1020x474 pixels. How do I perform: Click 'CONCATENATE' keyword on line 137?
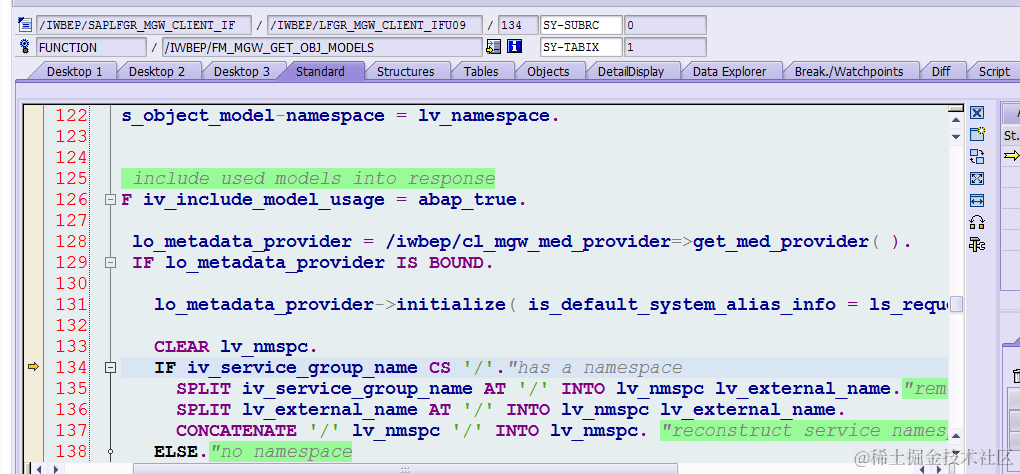(x=236, y=430)
